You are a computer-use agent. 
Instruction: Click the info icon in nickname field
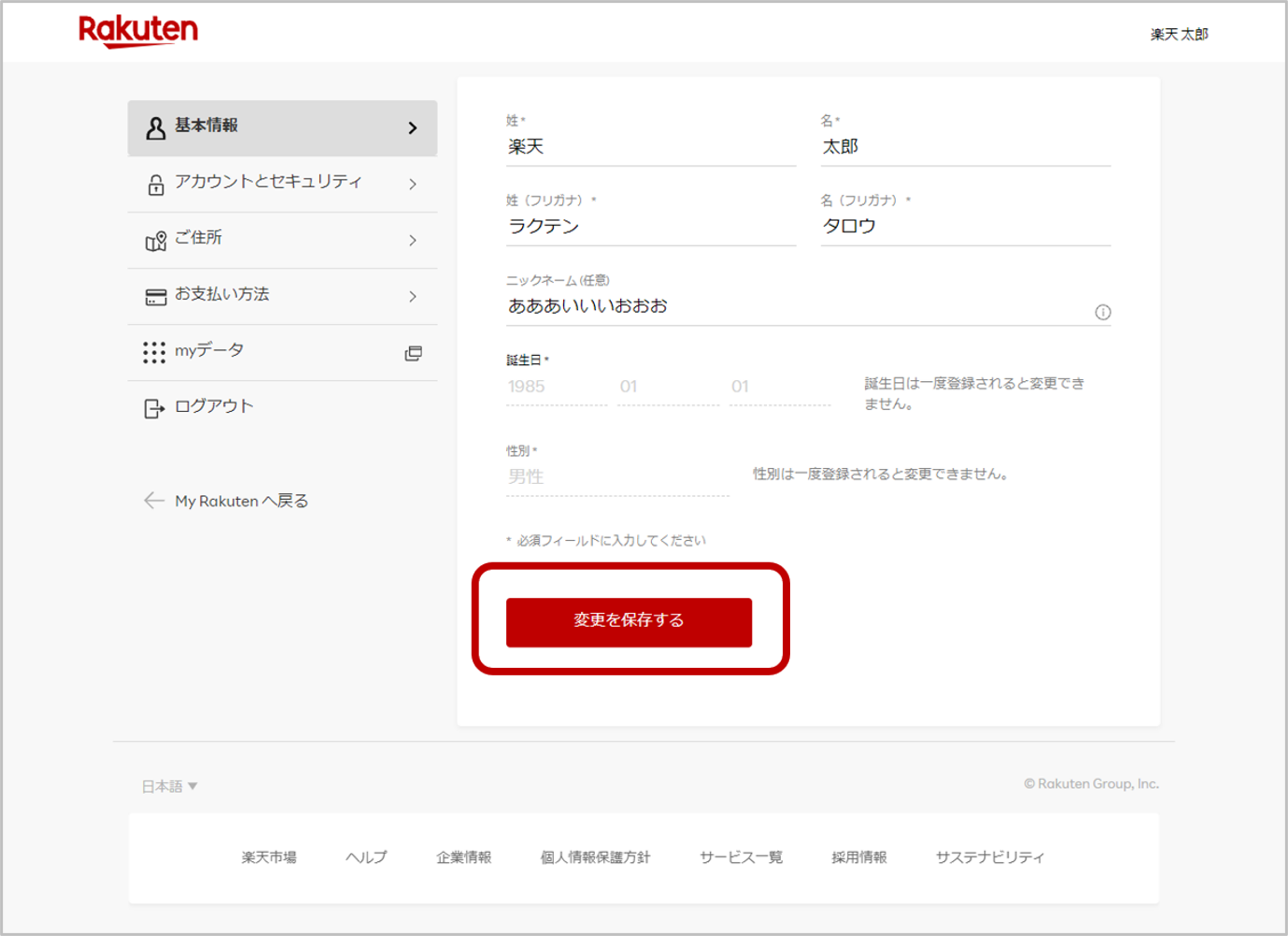click(1102, 312)
